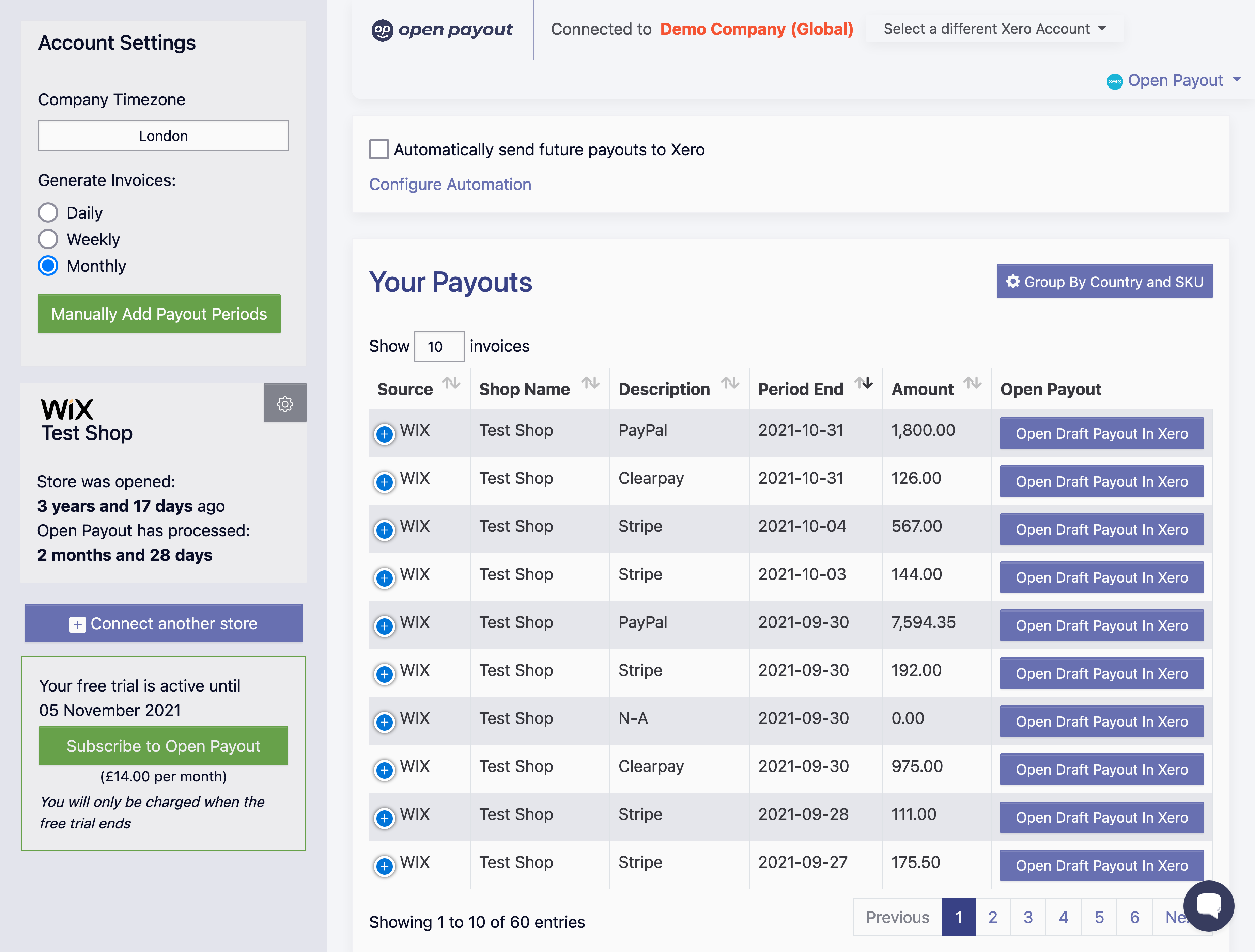Expand the Stripe 144.00 row
The image size is (1255, 952).
click(385, 578)
